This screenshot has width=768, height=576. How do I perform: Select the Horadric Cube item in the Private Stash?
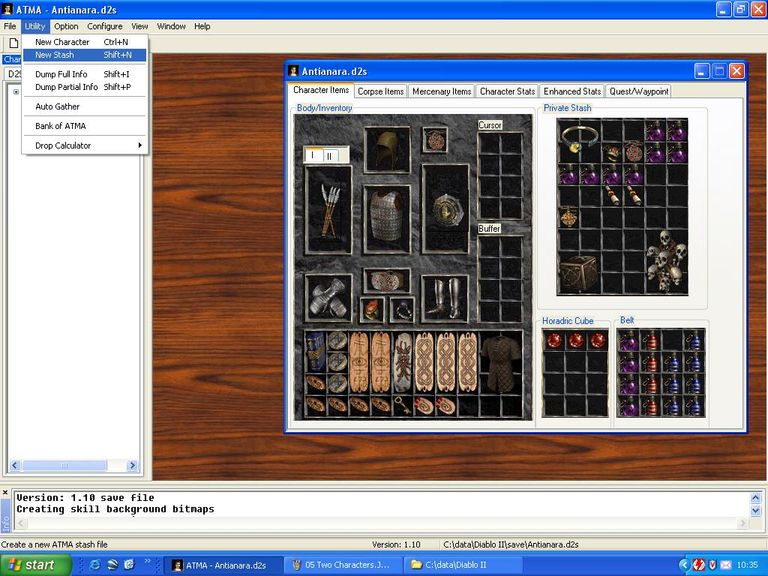click(579, 273)
